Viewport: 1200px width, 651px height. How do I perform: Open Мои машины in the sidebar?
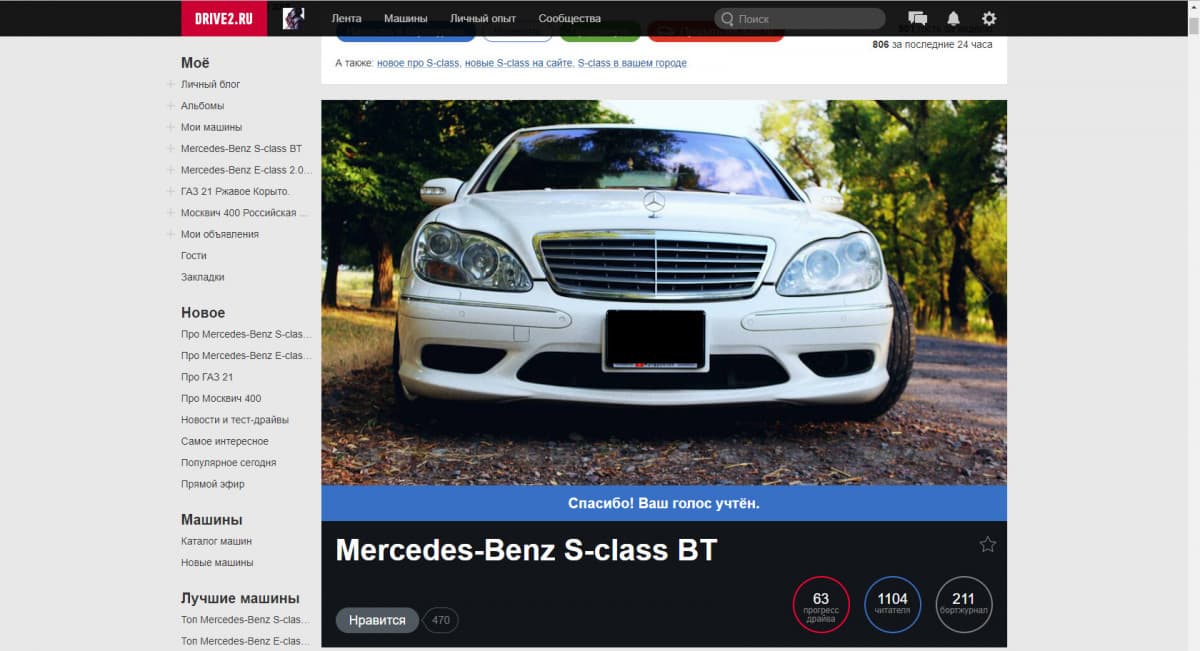coord(212,127)
